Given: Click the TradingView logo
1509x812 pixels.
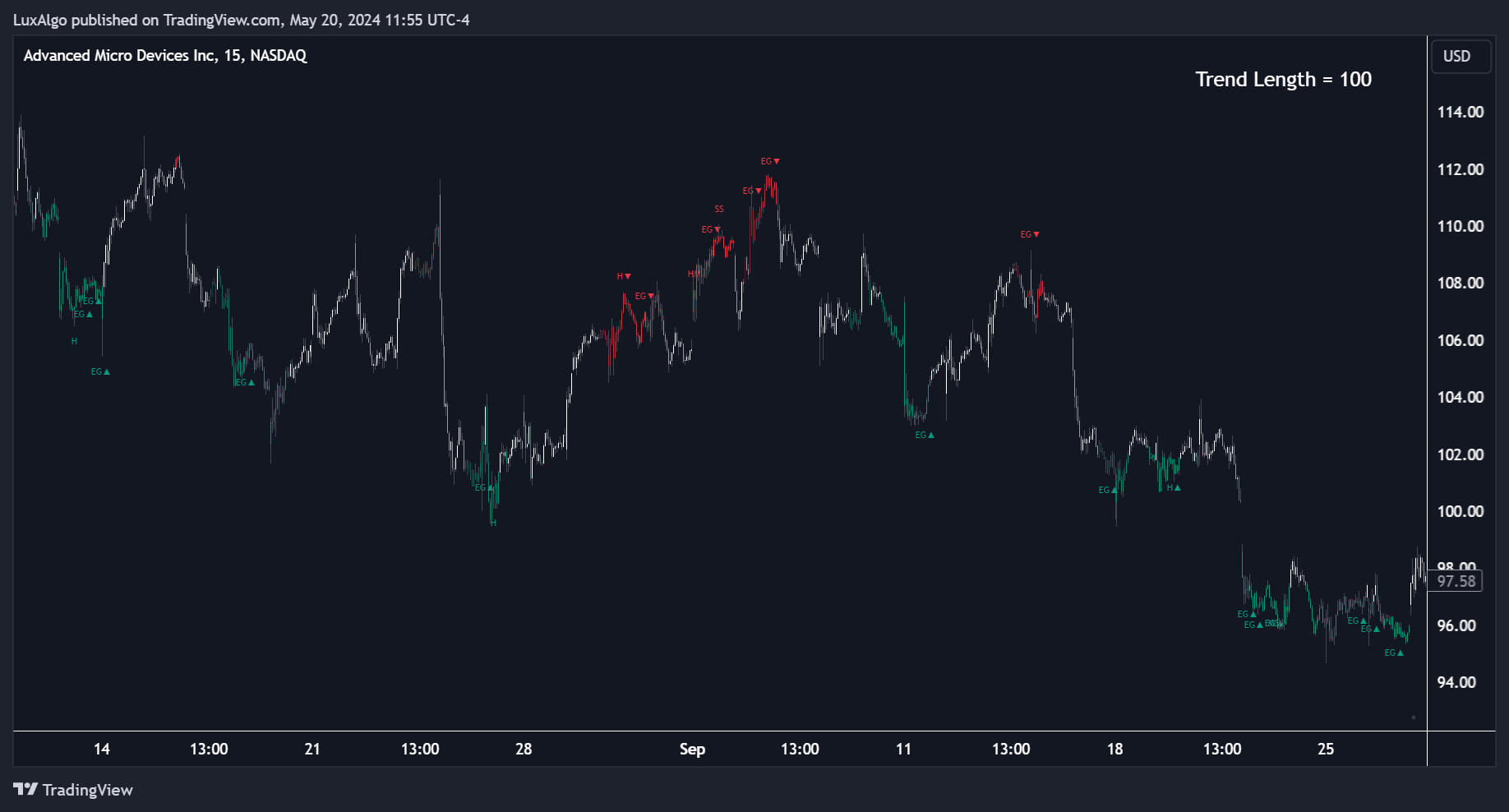Looking at the screenshot, I should pos(73,790).
